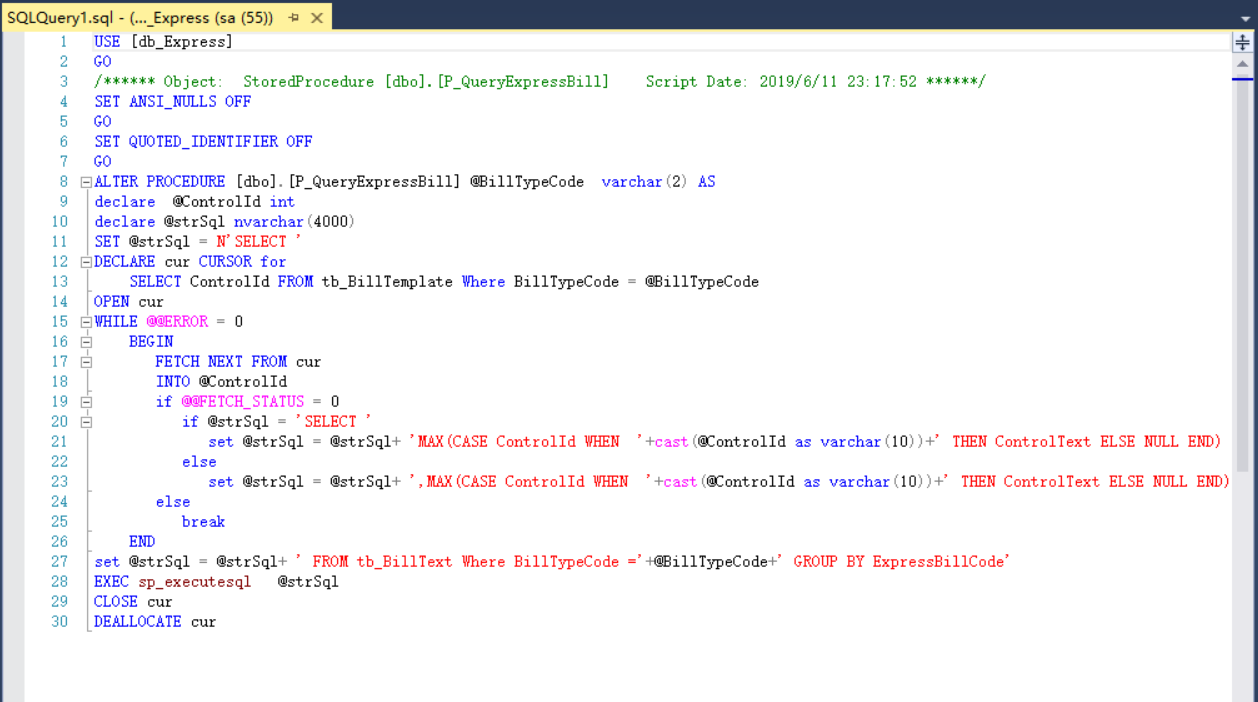This screenshot has width=1258, height=702.
Task: Collapse the WHILE @@ERROR block
Action: point(86,322)
